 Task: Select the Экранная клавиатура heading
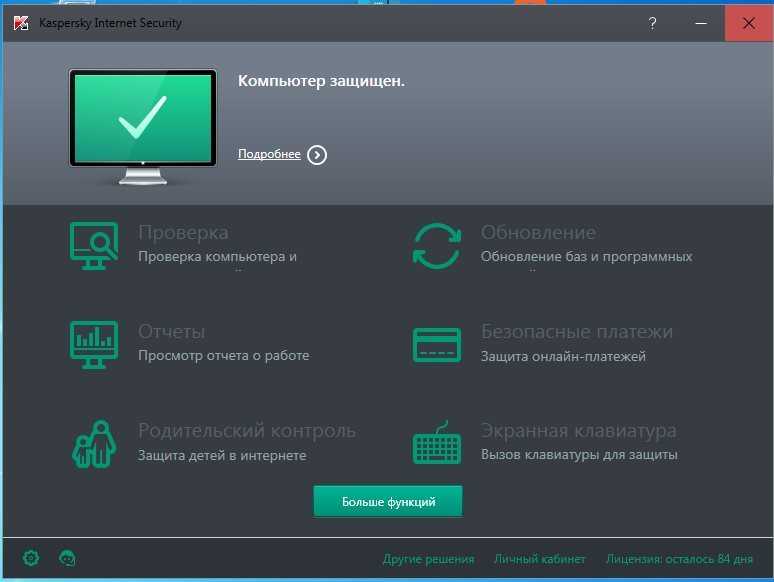coord(579,431)
